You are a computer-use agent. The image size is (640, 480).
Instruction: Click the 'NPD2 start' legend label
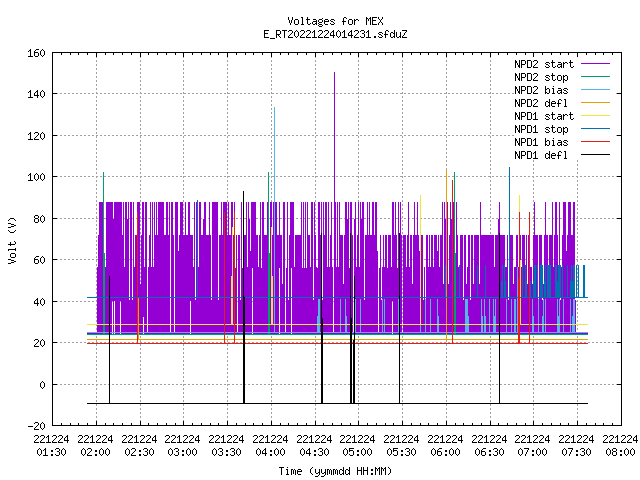(x=544, y=64)
